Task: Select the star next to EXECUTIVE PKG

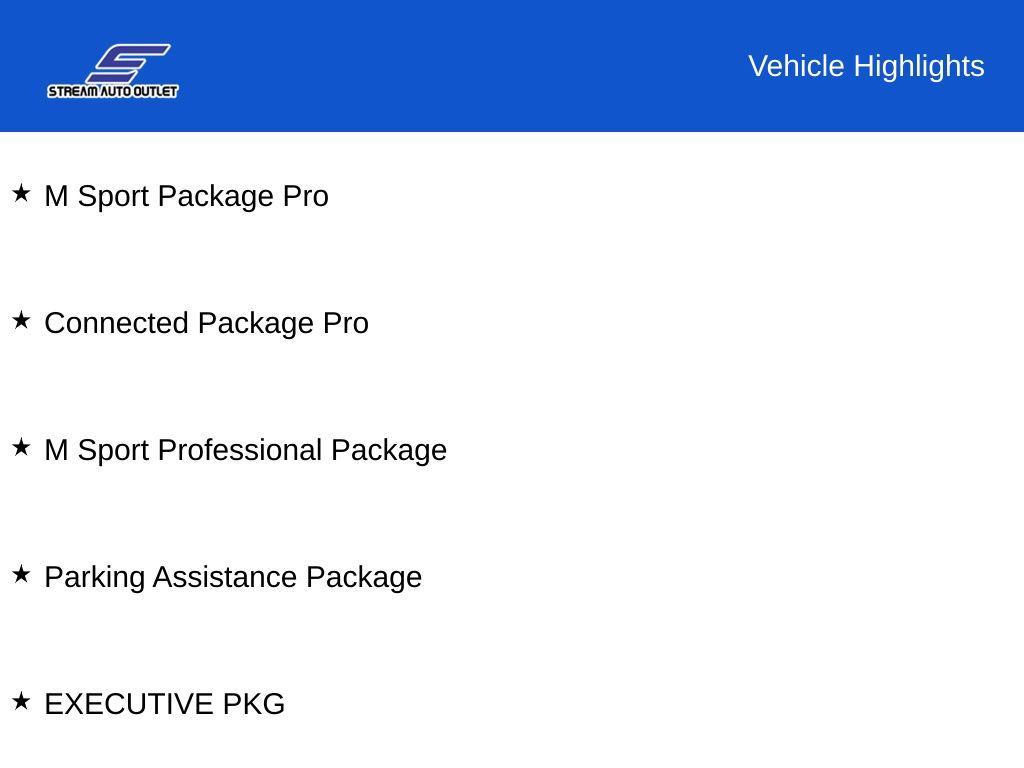Action: [21, 702]
